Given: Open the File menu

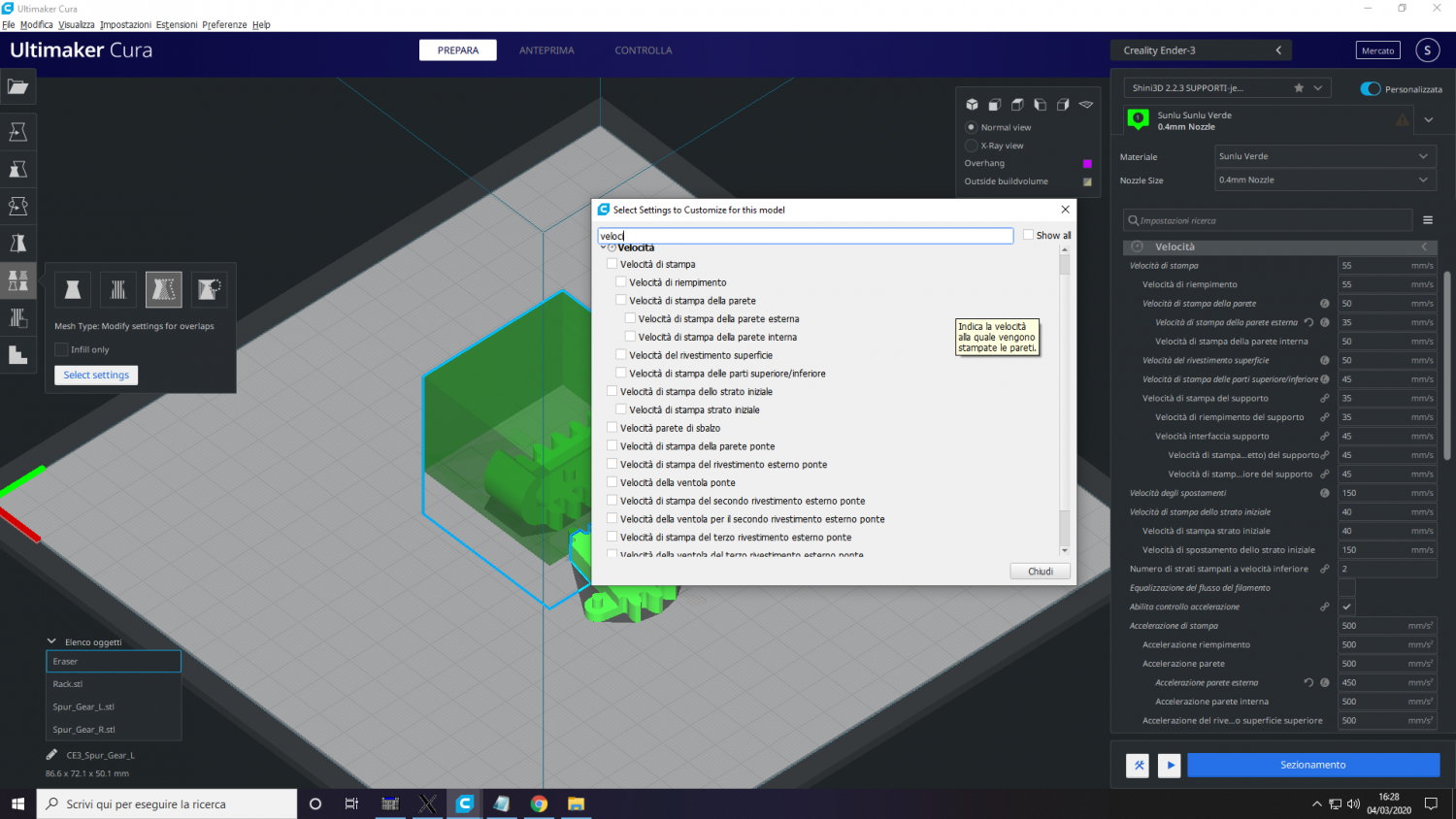Looking at the screenshot, I should (9, 24).
